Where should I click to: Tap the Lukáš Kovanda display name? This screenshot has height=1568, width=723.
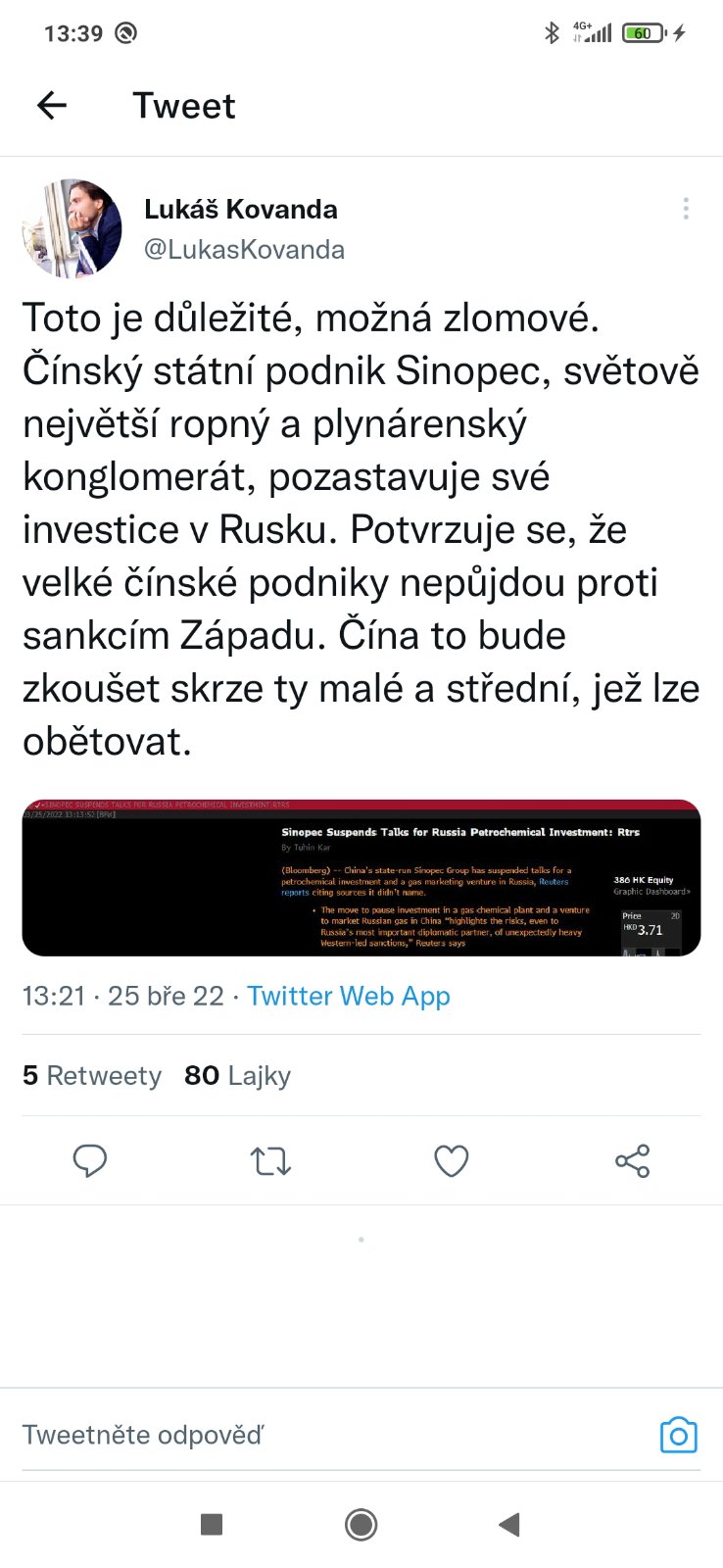coord(241,209)
